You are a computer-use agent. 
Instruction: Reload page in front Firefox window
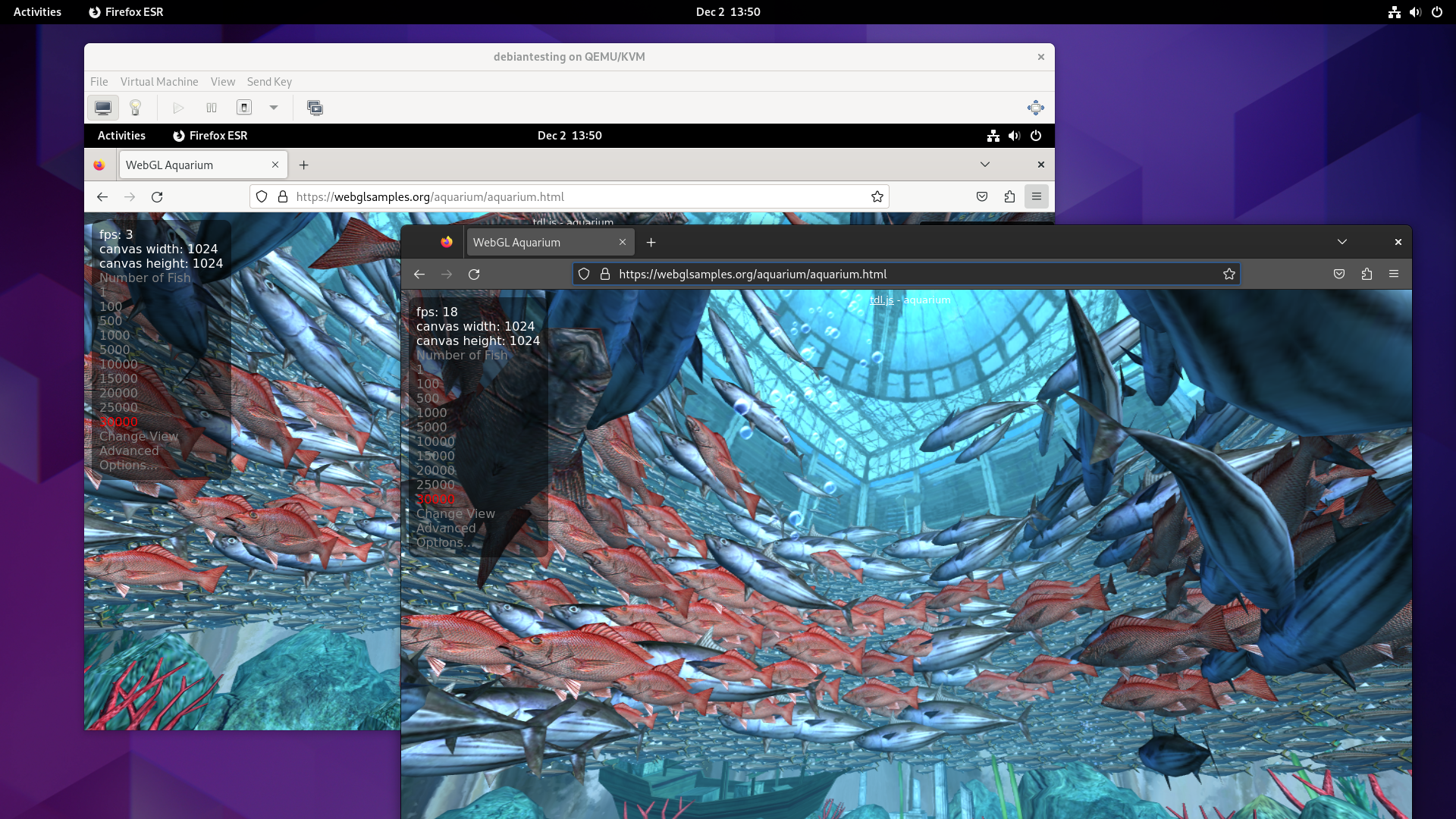[474, 275]
